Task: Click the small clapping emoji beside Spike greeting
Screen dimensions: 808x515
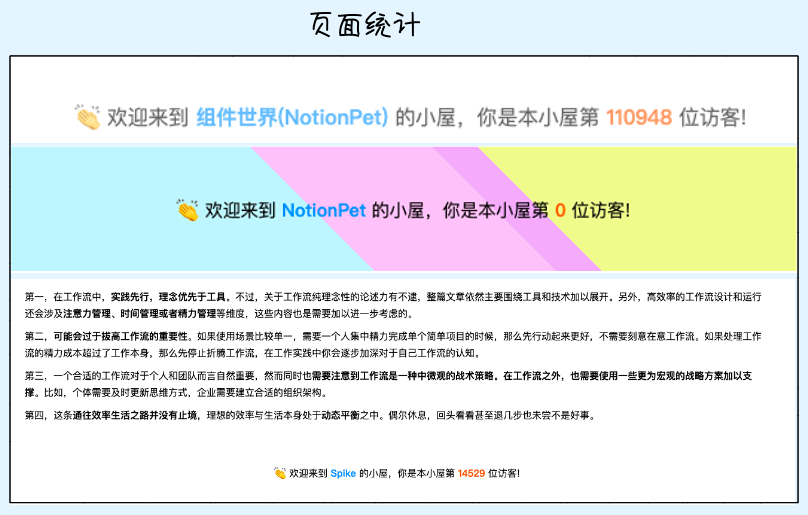Action: point(280,473)
